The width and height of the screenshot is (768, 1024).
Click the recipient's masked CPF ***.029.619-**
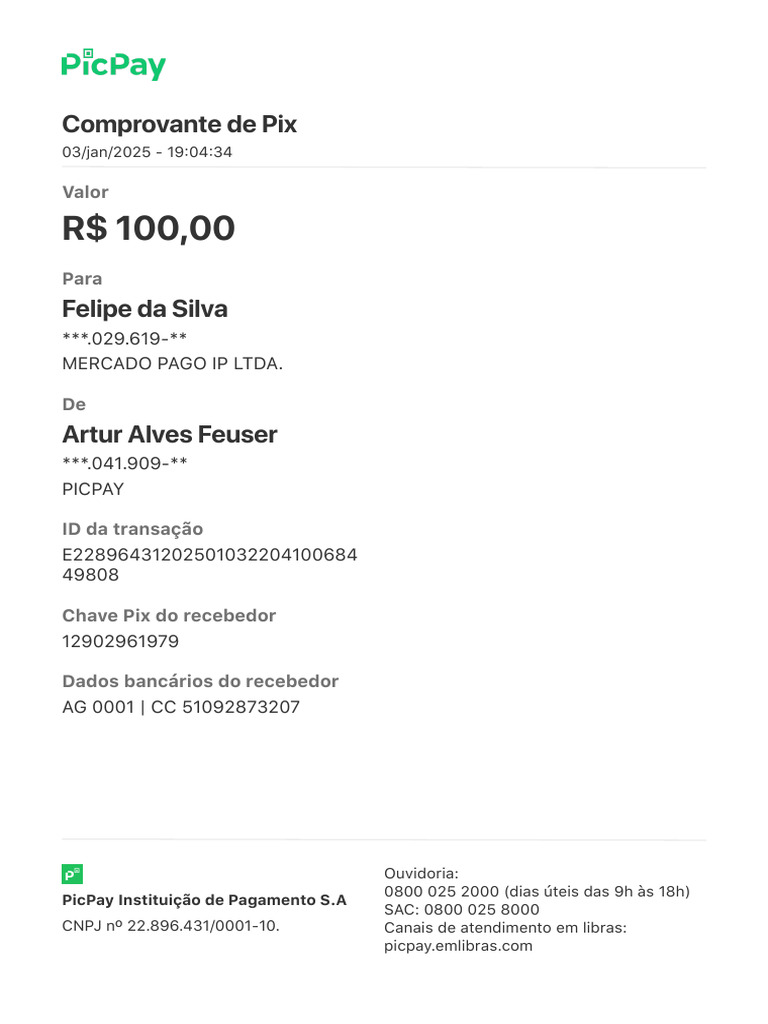tap(124, 338)
